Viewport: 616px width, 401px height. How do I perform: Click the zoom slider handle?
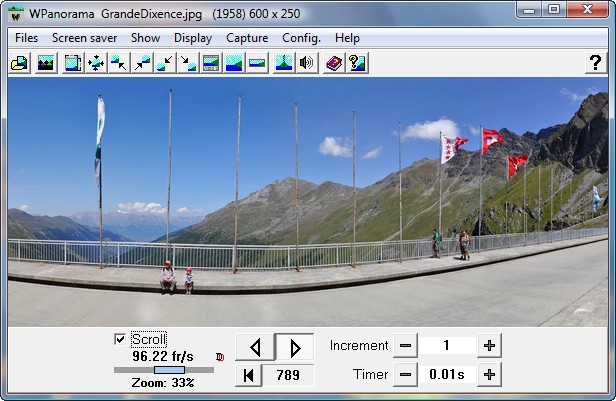coord(169,370)
